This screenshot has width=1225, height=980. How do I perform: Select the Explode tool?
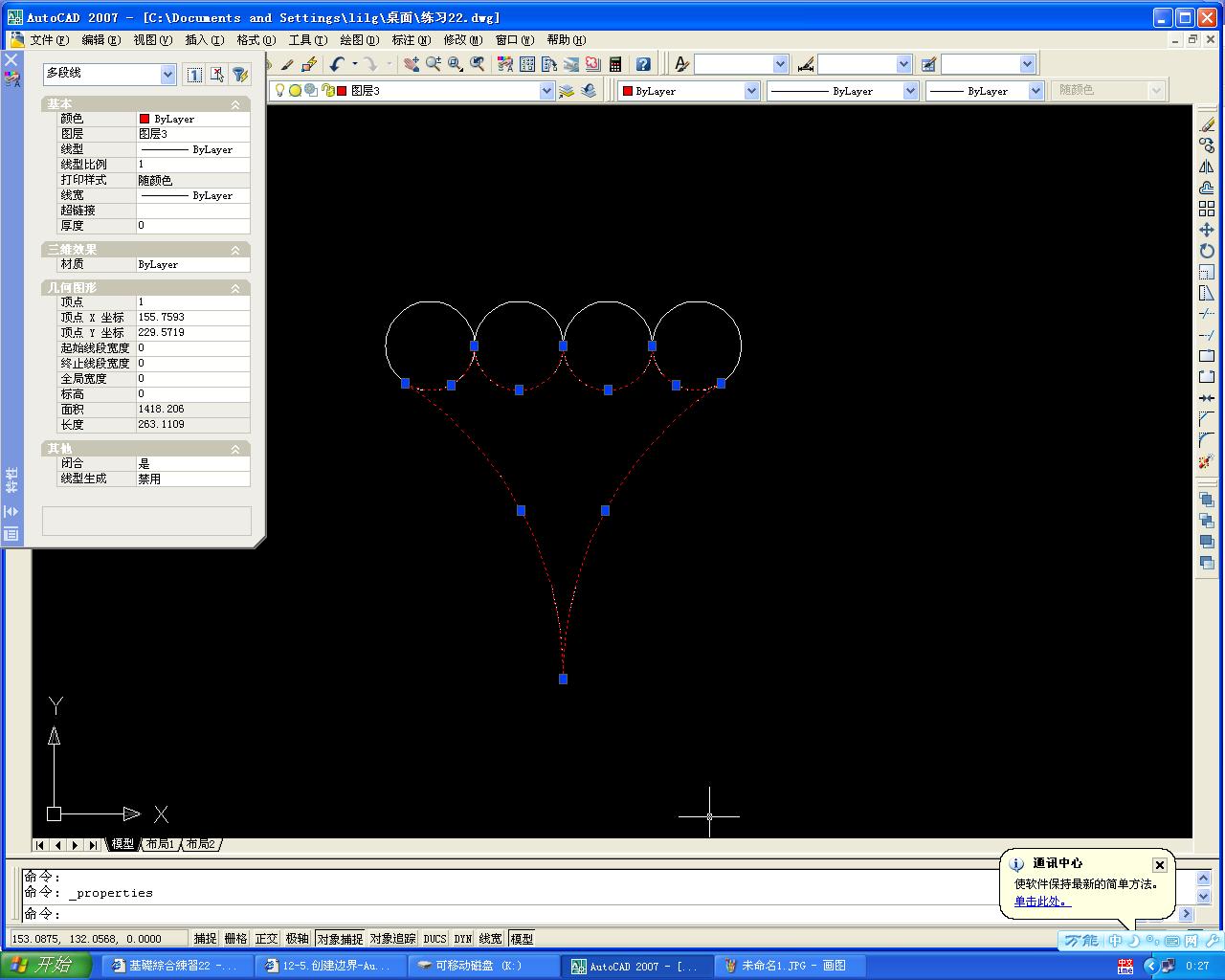[1207, 461]
